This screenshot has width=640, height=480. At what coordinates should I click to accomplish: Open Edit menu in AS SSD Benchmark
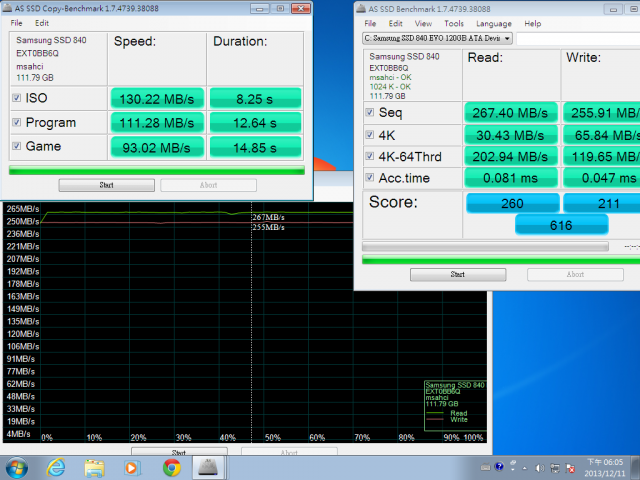396,24
